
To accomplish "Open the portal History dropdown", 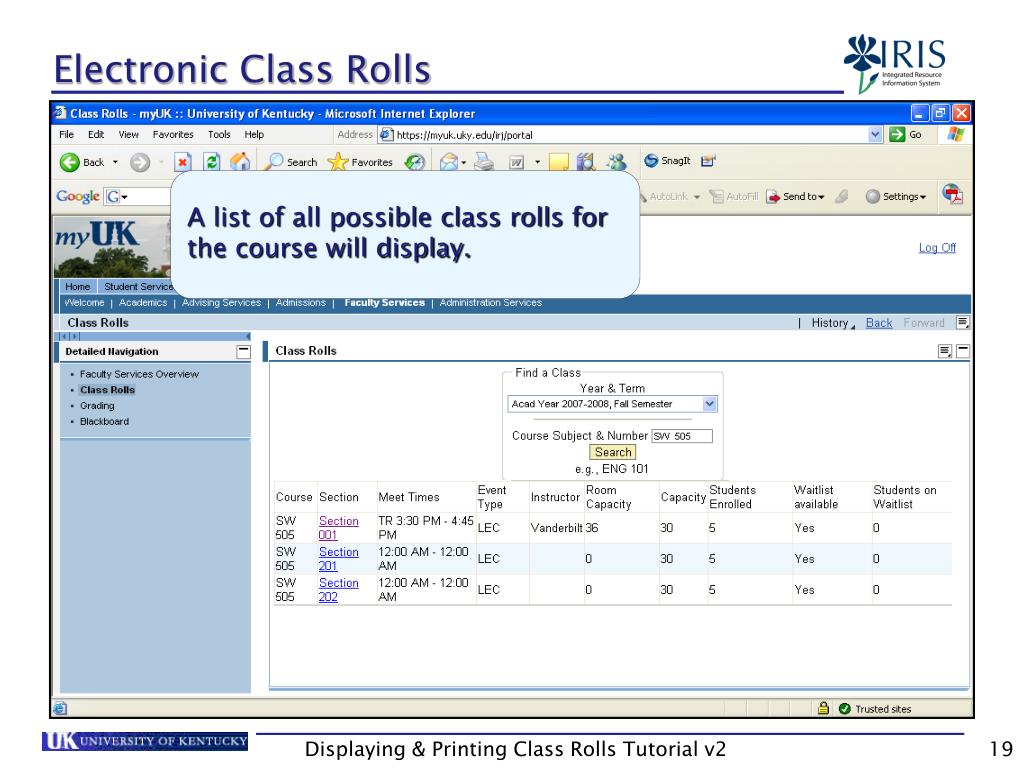I will (833, 323).
